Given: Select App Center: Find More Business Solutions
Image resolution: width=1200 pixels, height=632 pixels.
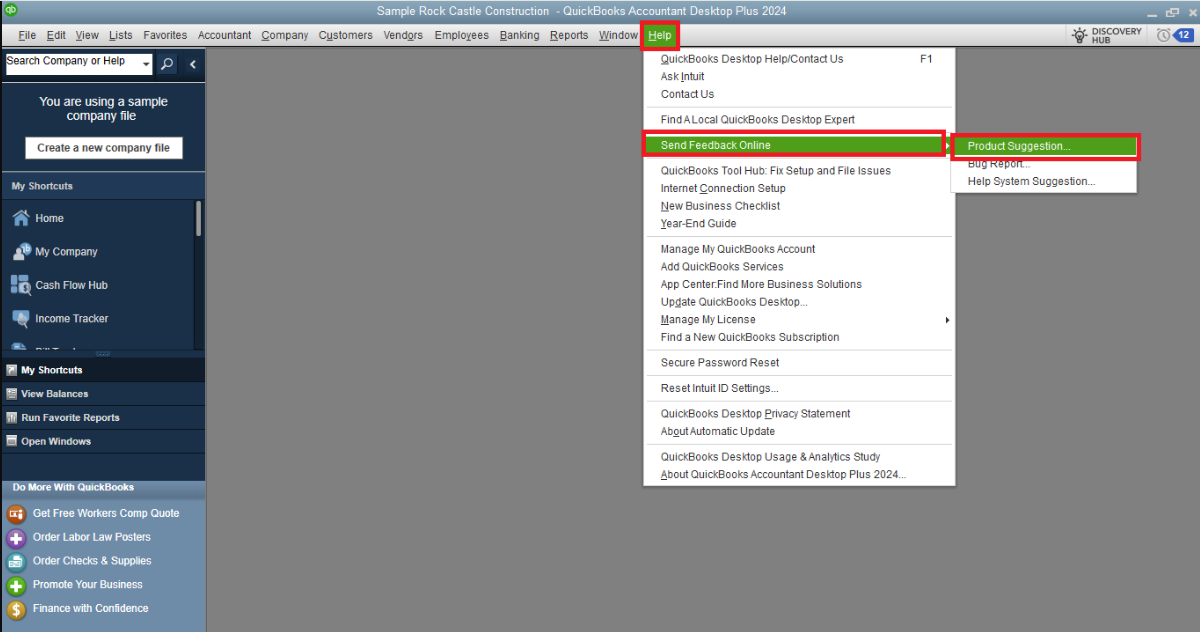Looking at the screenshot, I should pyautogui.click(x=799, y=284).
